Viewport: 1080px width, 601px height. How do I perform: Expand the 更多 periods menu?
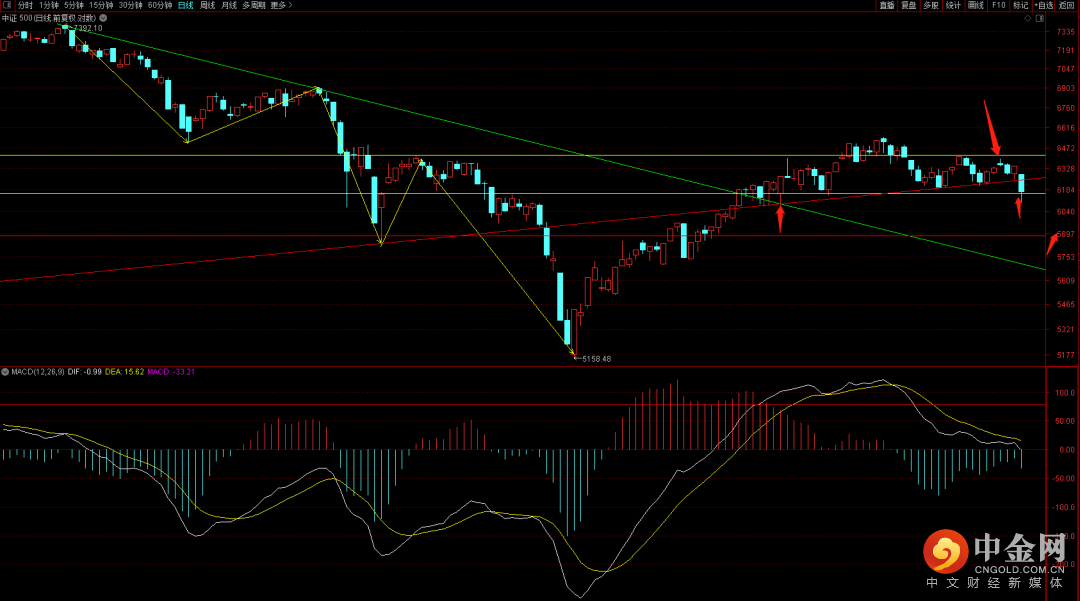tap(281, 5)
